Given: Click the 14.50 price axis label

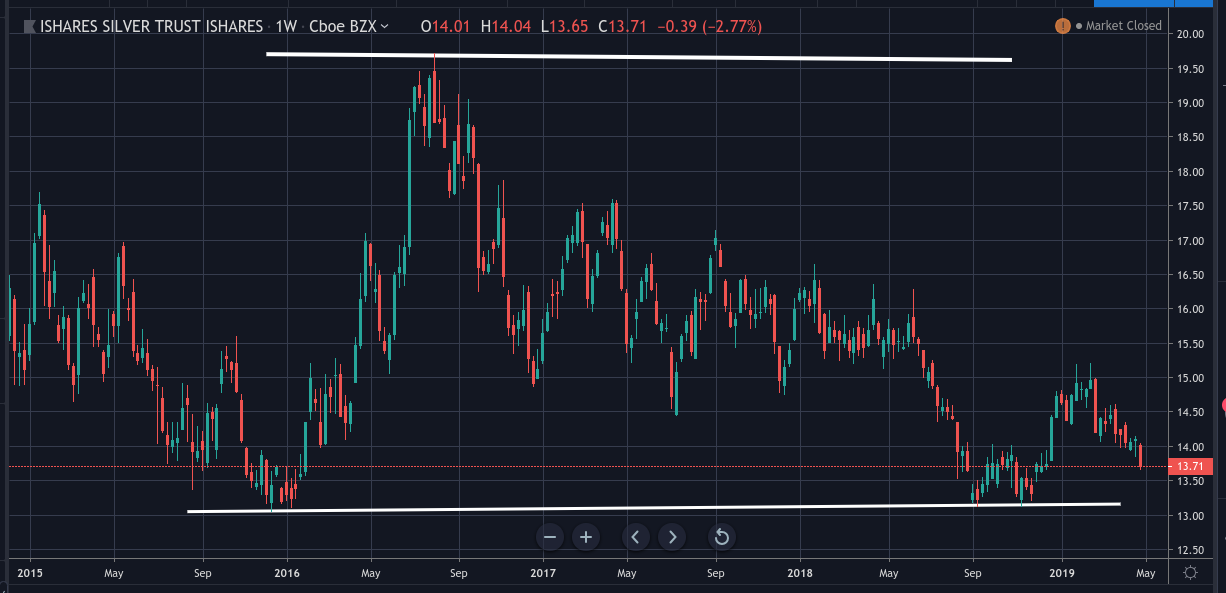Looking at the screenshot, I should (x=1190, y=412).
